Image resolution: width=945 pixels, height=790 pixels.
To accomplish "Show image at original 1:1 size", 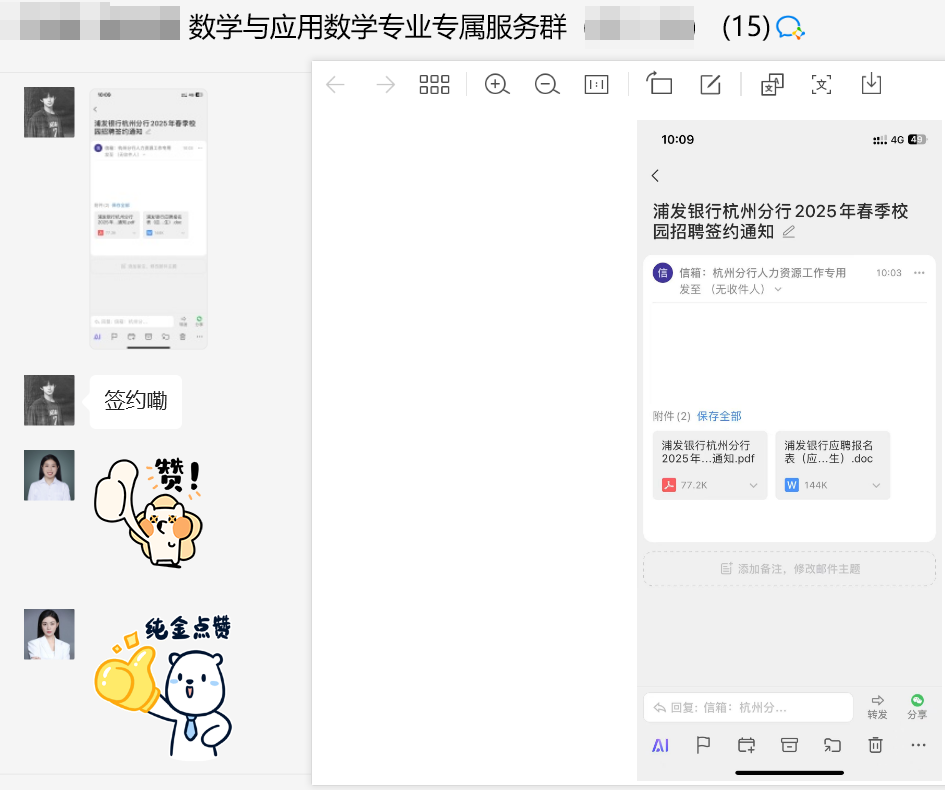I will click(596, 85).
